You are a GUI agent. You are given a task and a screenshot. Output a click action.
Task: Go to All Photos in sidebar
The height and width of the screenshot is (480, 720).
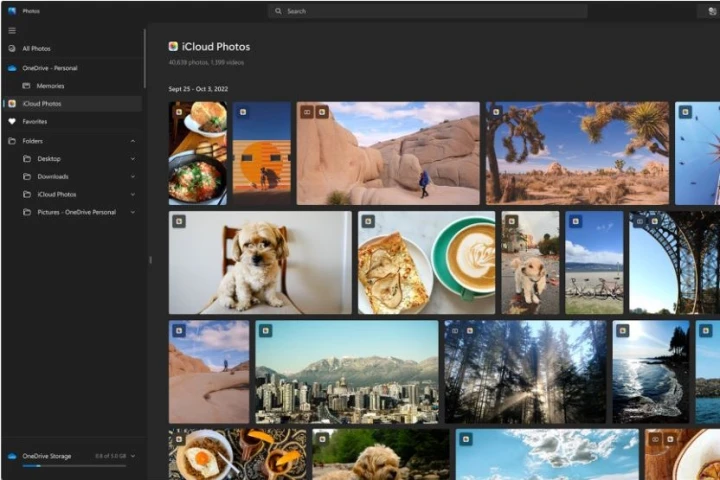36,48
